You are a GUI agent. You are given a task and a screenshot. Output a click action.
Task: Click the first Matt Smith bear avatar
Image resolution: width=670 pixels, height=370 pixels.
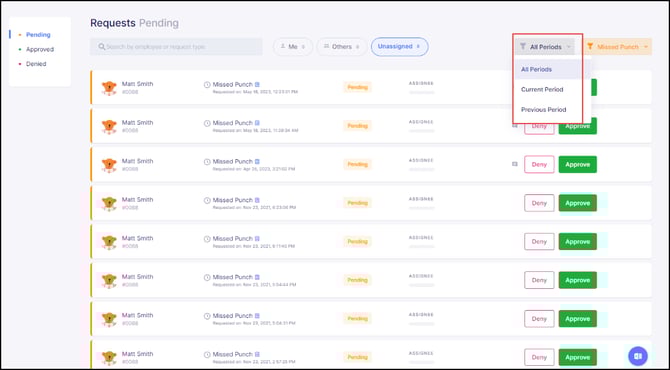pos(109,88)
